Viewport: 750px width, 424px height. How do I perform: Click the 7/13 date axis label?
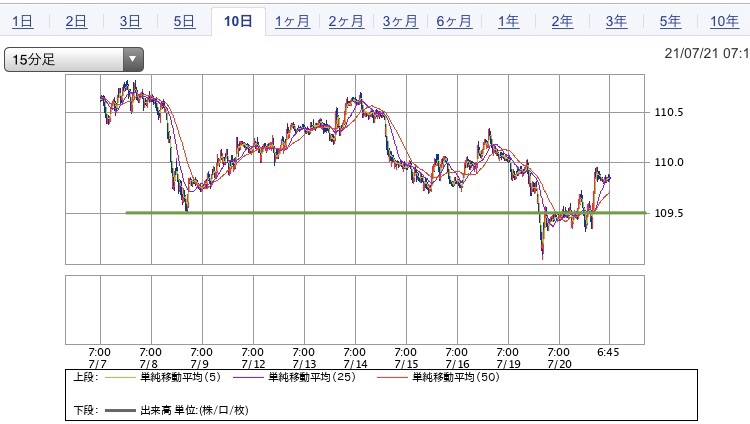(x=304, y=364)
